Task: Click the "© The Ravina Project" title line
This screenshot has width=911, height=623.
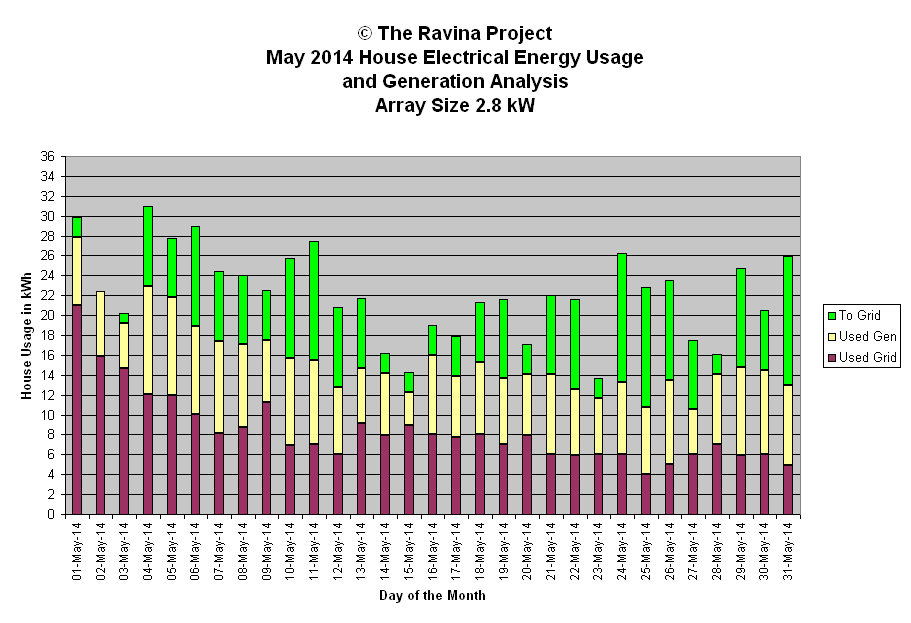Action: (x=455, y=34)
